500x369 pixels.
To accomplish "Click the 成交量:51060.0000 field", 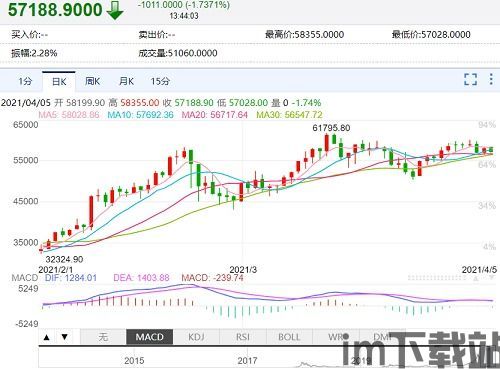I will [178, 53].
